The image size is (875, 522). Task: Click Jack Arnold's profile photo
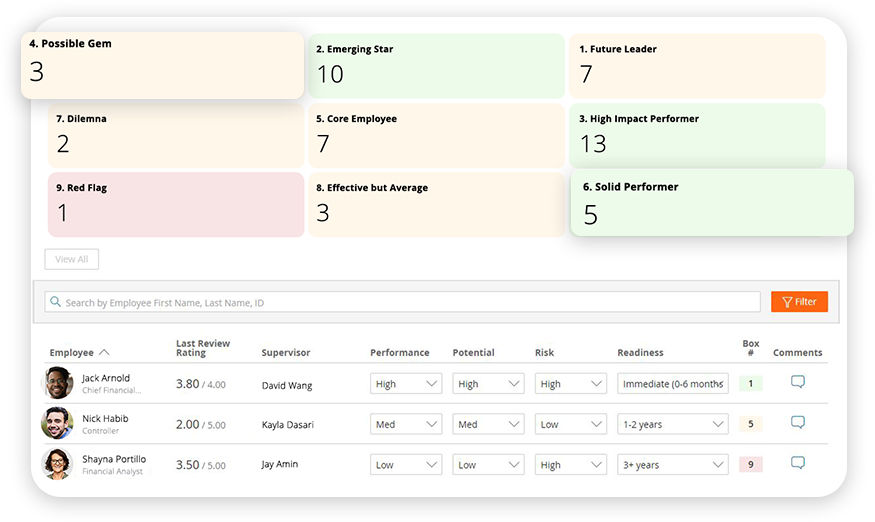[x=57, y=383]
